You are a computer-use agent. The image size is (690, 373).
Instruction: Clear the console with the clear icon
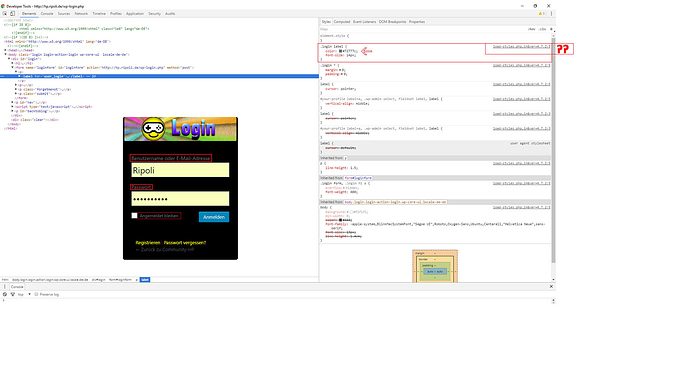pyautogui.click(x=5, y=294)
